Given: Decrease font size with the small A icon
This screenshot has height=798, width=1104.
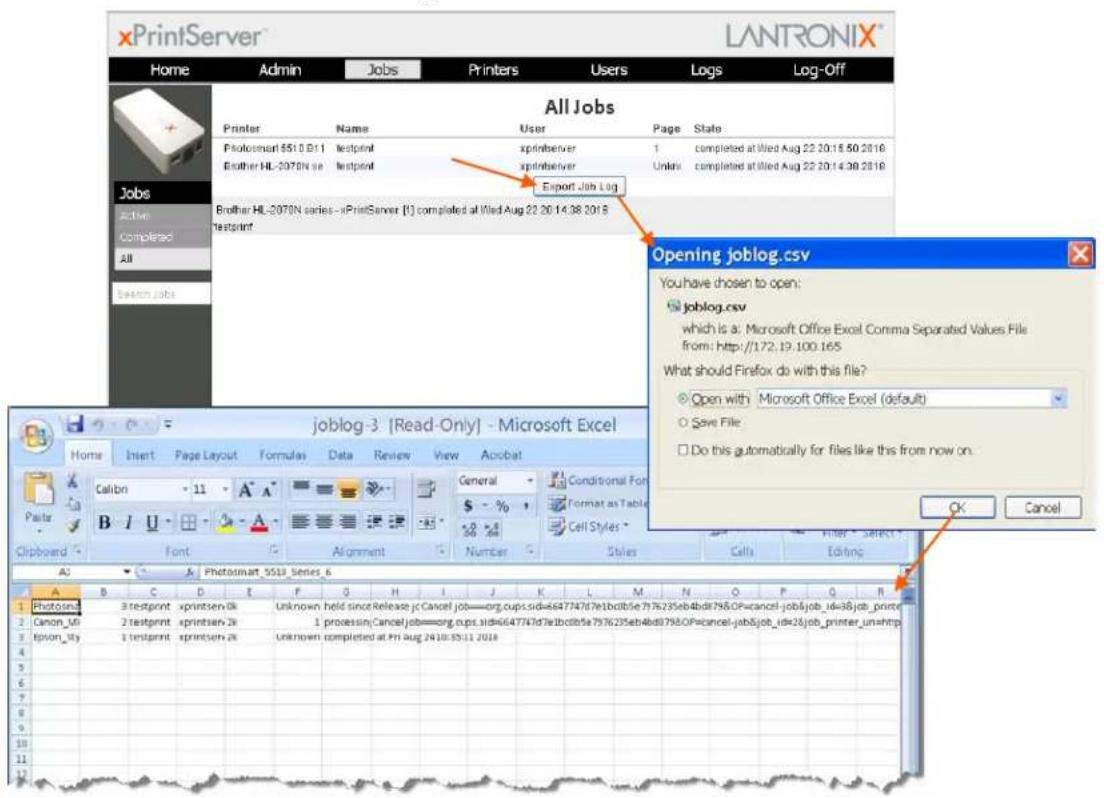Looking at the screenshot, I should point(269,490).
